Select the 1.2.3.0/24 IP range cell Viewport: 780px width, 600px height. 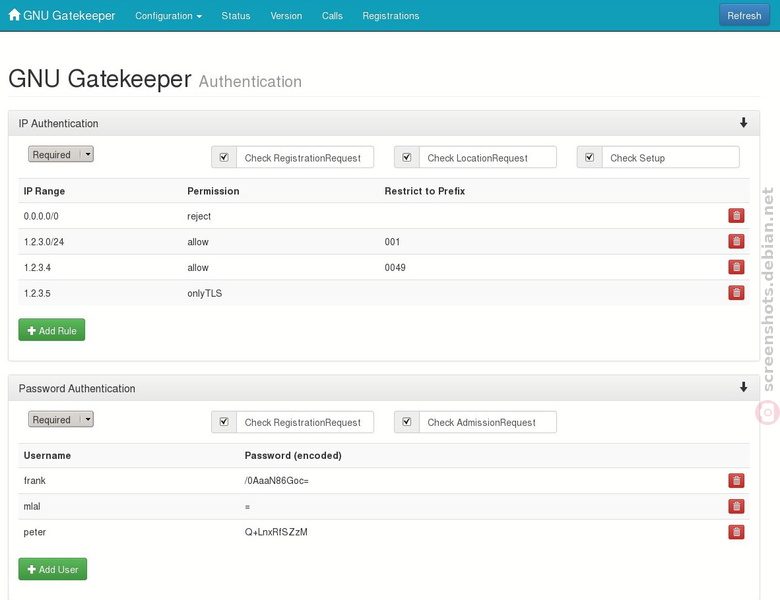click(44, 242)
